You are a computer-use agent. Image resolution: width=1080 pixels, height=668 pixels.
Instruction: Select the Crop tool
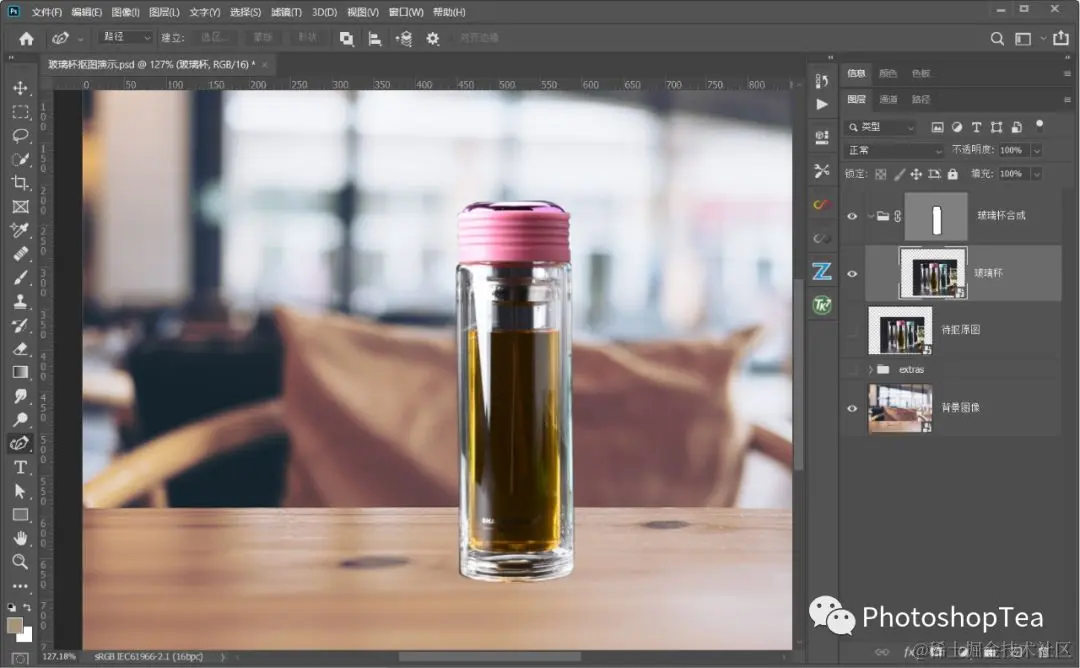point(20,182)
